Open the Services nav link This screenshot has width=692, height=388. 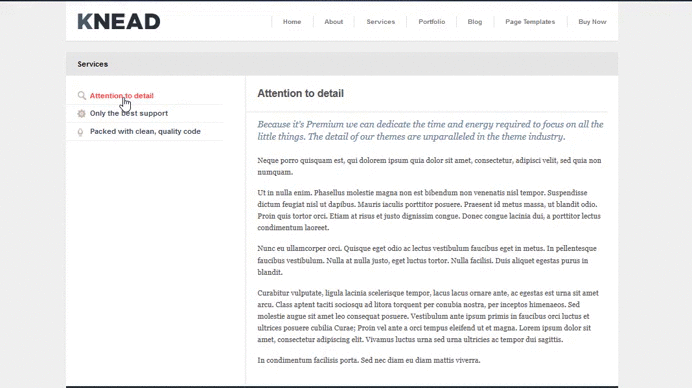[x=380, y=22]
